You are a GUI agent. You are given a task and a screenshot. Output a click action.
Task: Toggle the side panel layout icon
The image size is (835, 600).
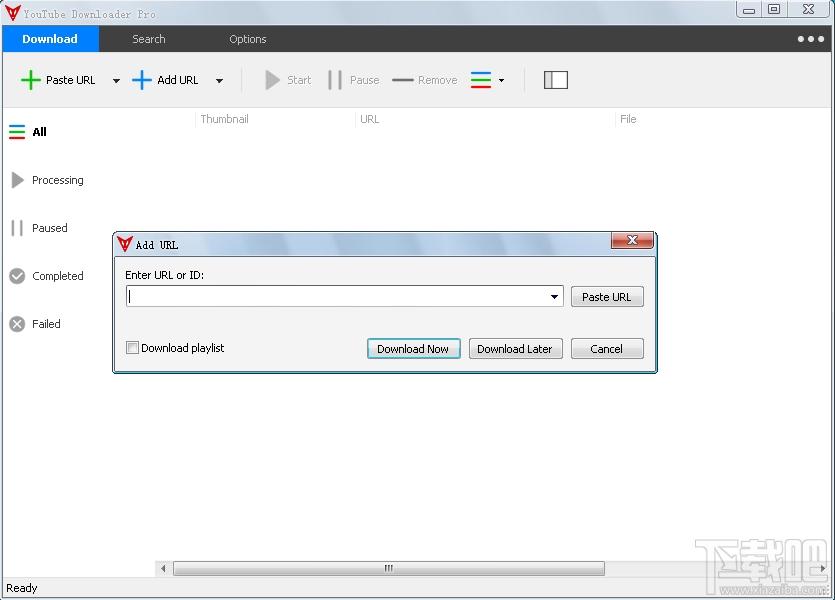pos(555,80)
